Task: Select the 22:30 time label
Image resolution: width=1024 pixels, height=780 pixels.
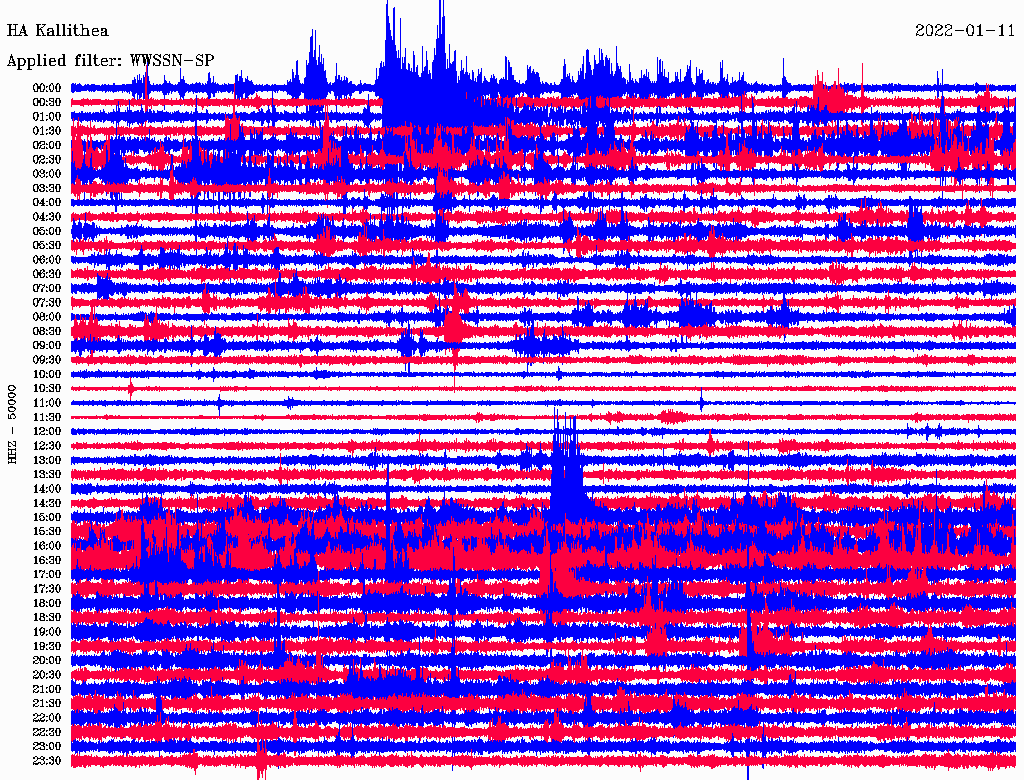Action: point(47,732)
